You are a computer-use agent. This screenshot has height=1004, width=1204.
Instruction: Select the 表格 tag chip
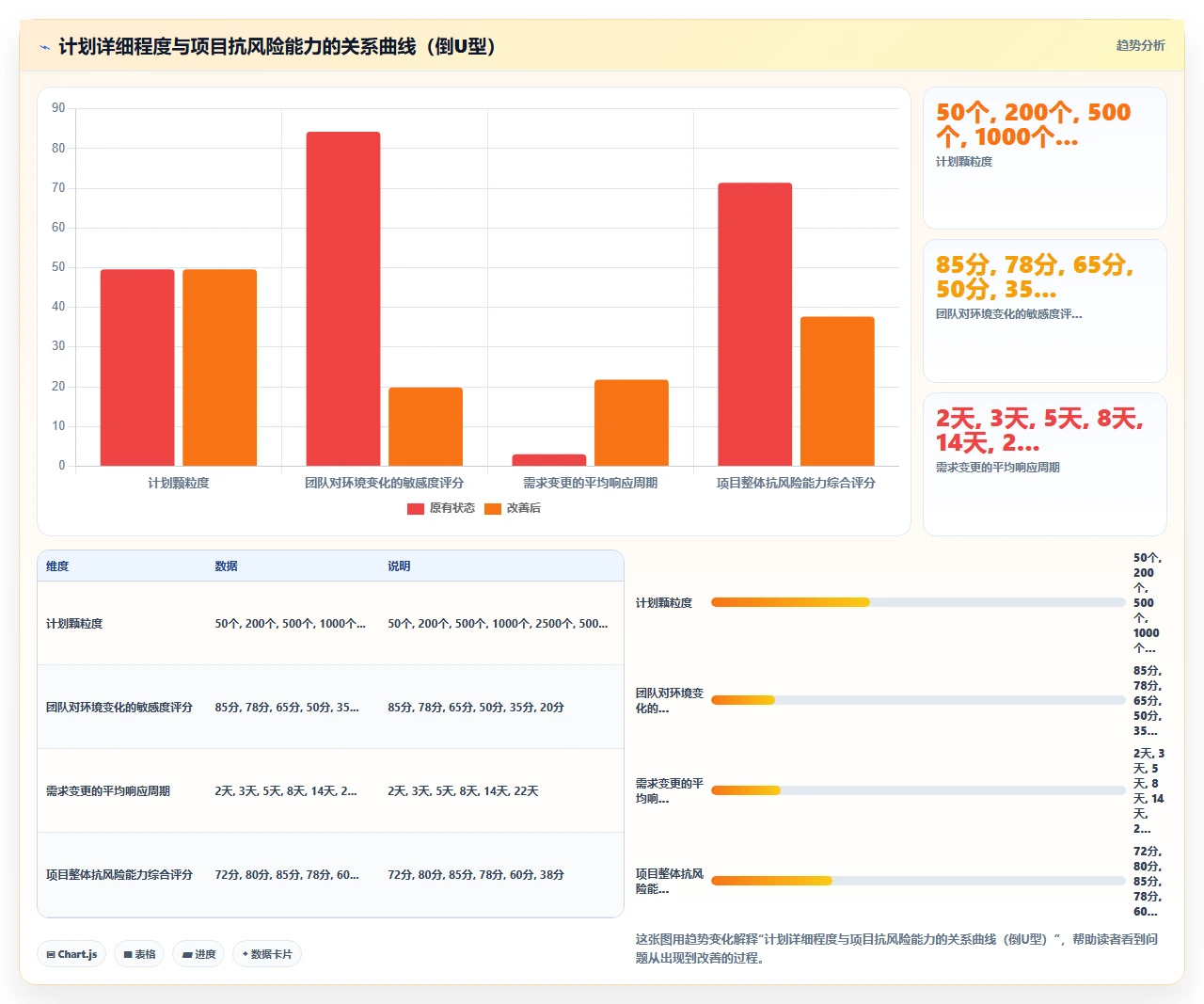point(139,954)
